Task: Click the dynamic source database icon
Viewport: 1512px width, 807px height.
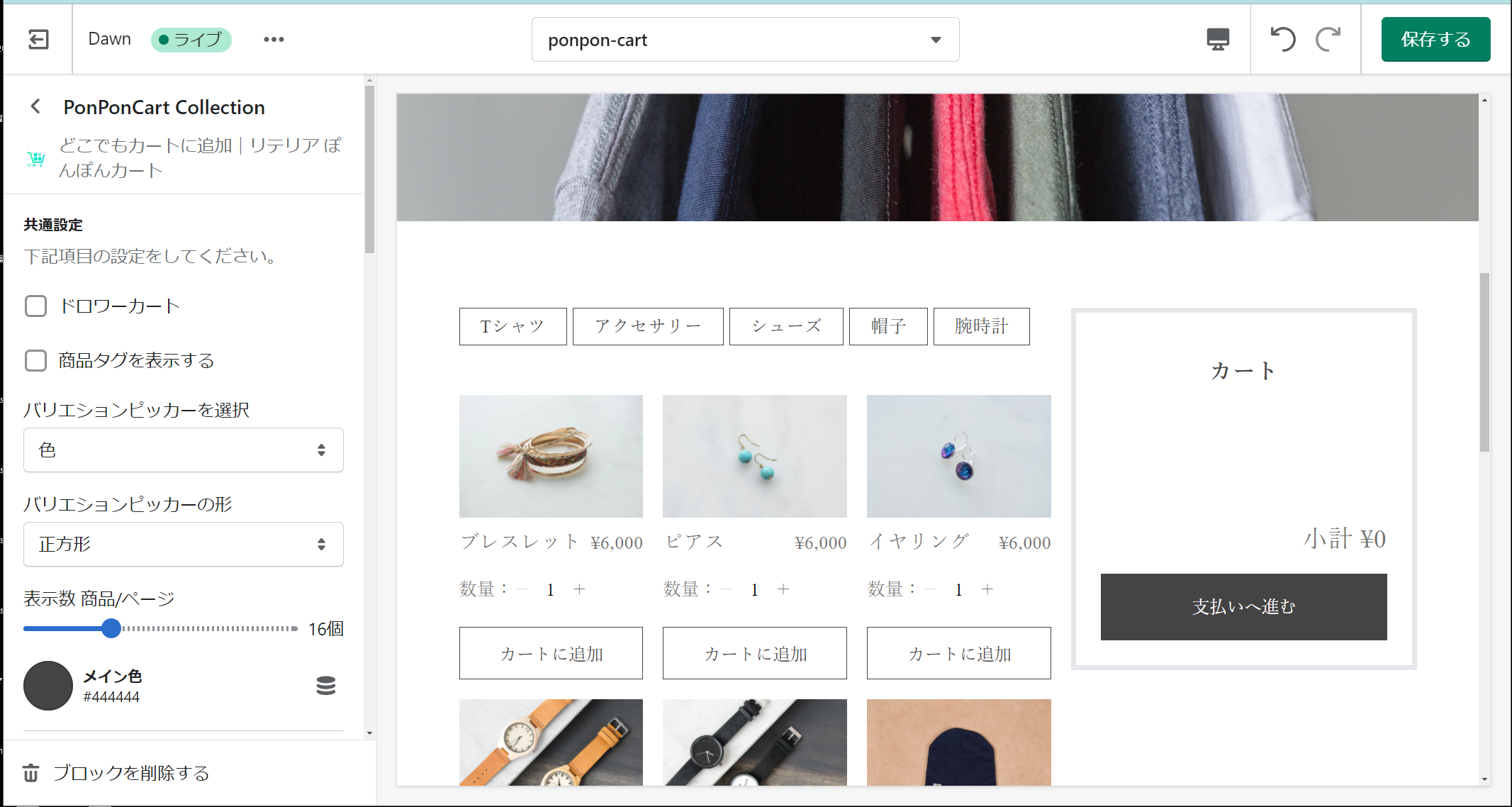Action: tap(325, 685)
